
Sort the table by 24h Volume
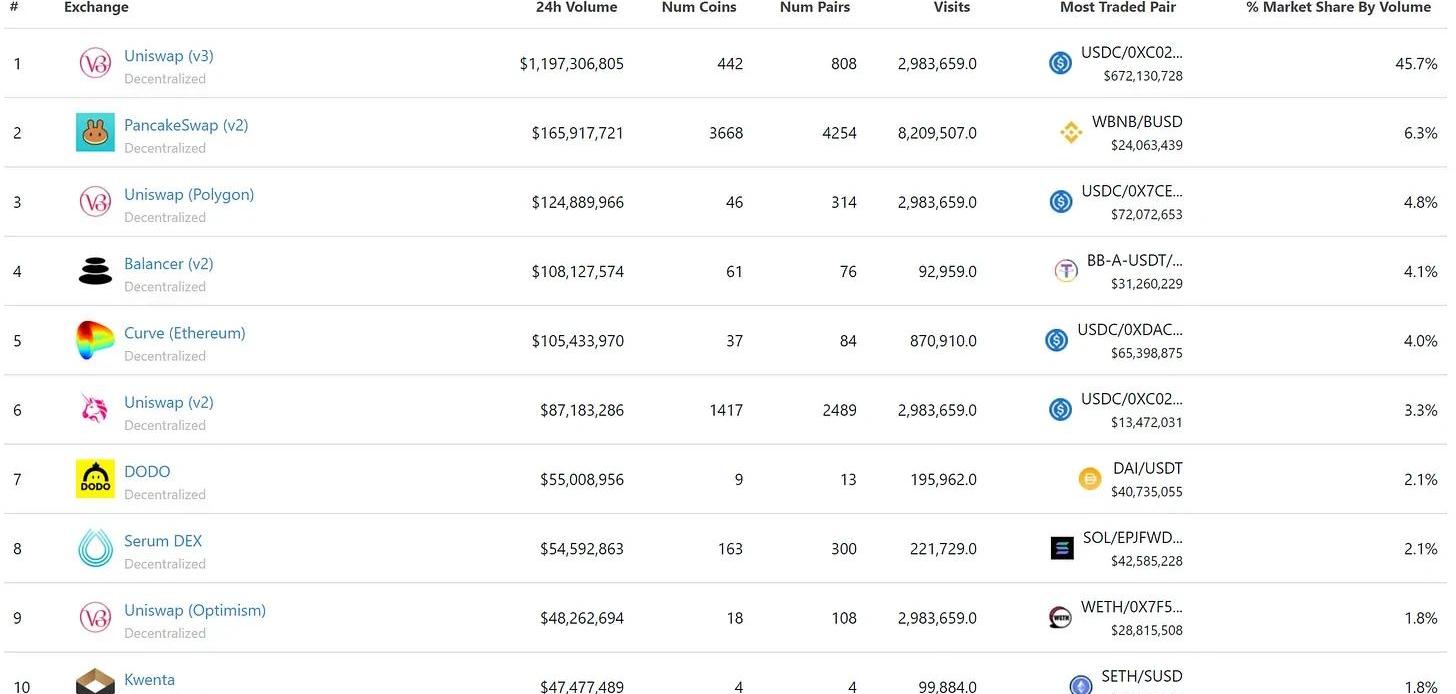[576, 7]
